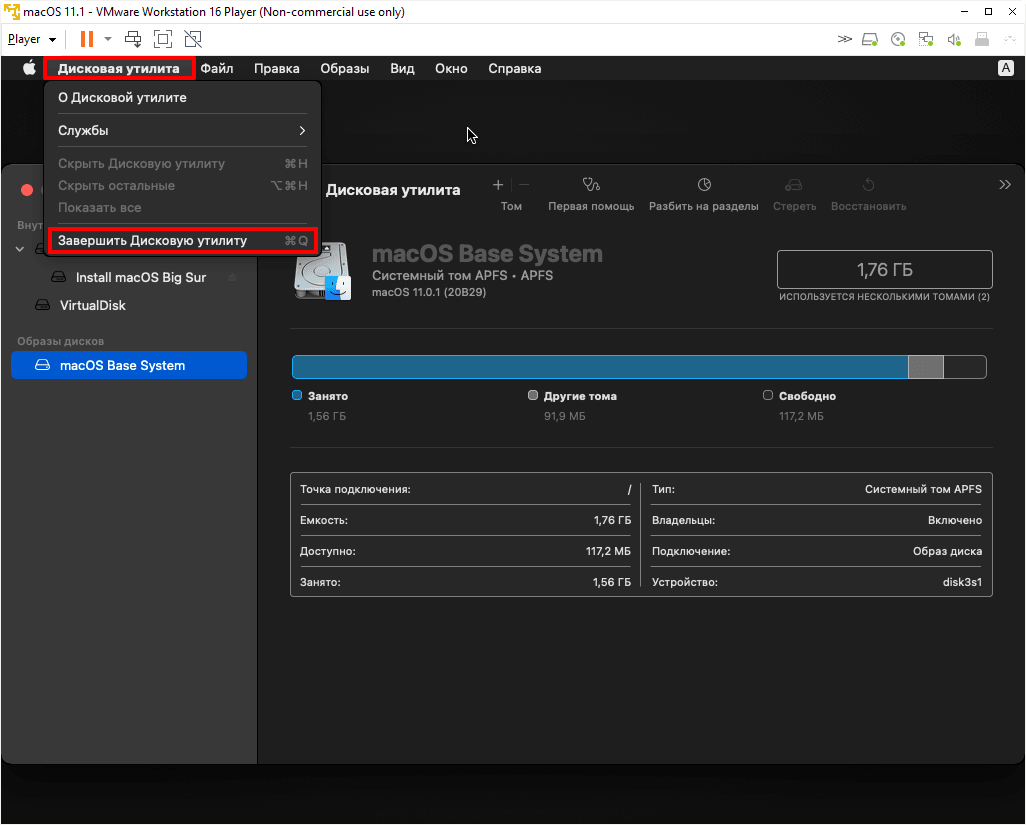
Task: Expand the Службы submenu
Action: 182,131
